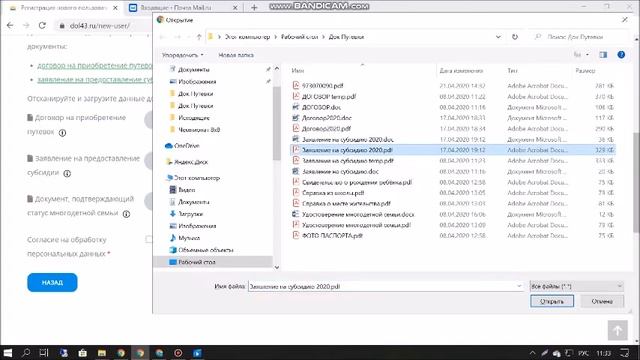This screenshot has height=360, width=640.
Task: Select the file Договор2020.doc
Action: point(327,118)
